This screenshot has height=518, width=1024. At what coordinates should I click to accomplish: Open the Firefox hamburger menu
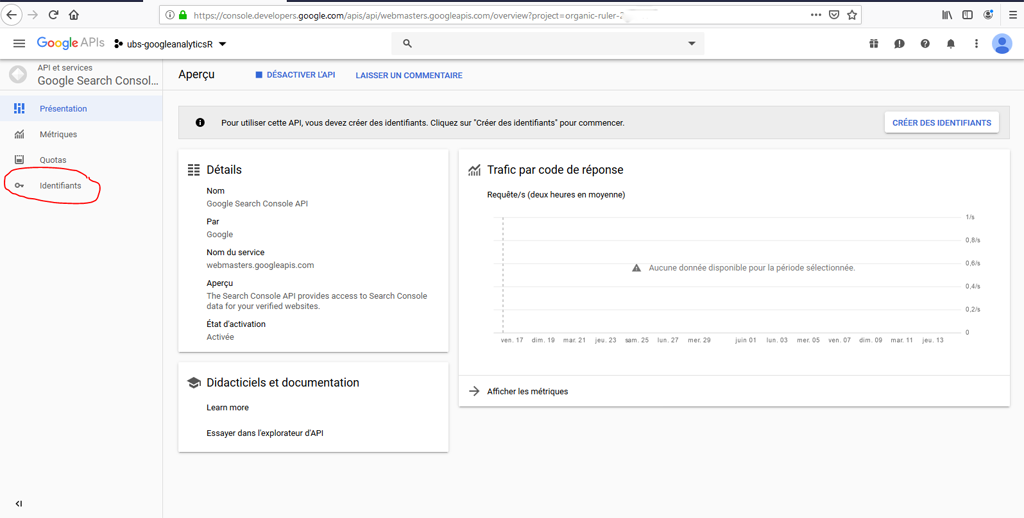click(1013, 14)
